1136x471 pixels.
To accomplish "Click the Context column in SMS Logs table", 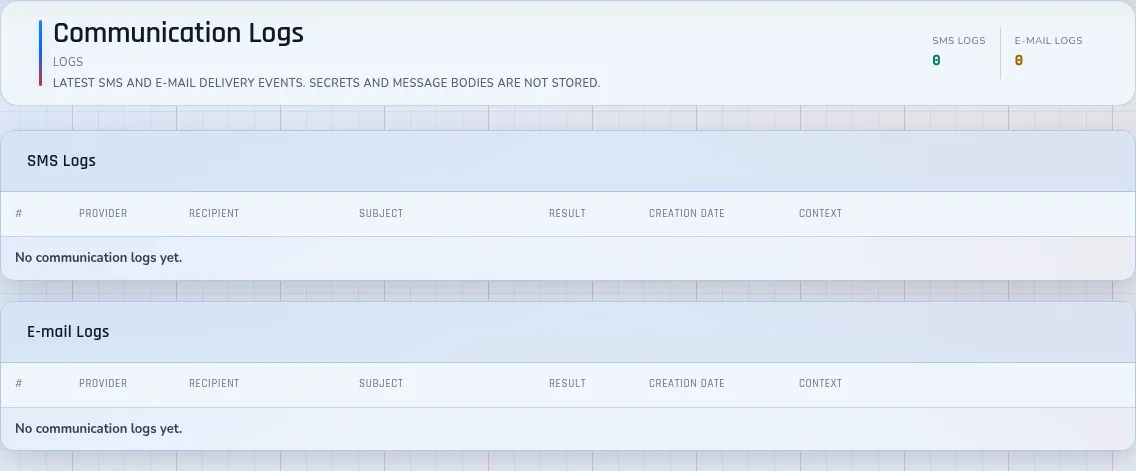I will point(820,213).
